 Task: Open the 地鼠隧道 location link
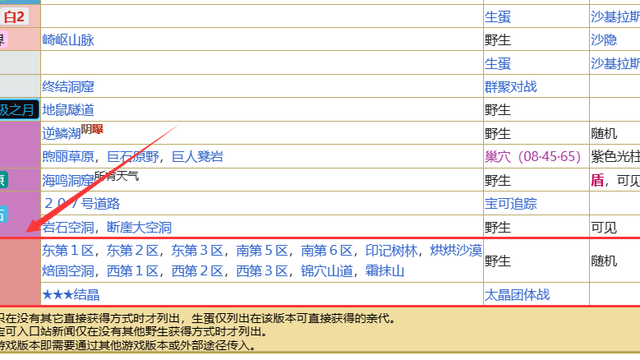click(68, 110)
